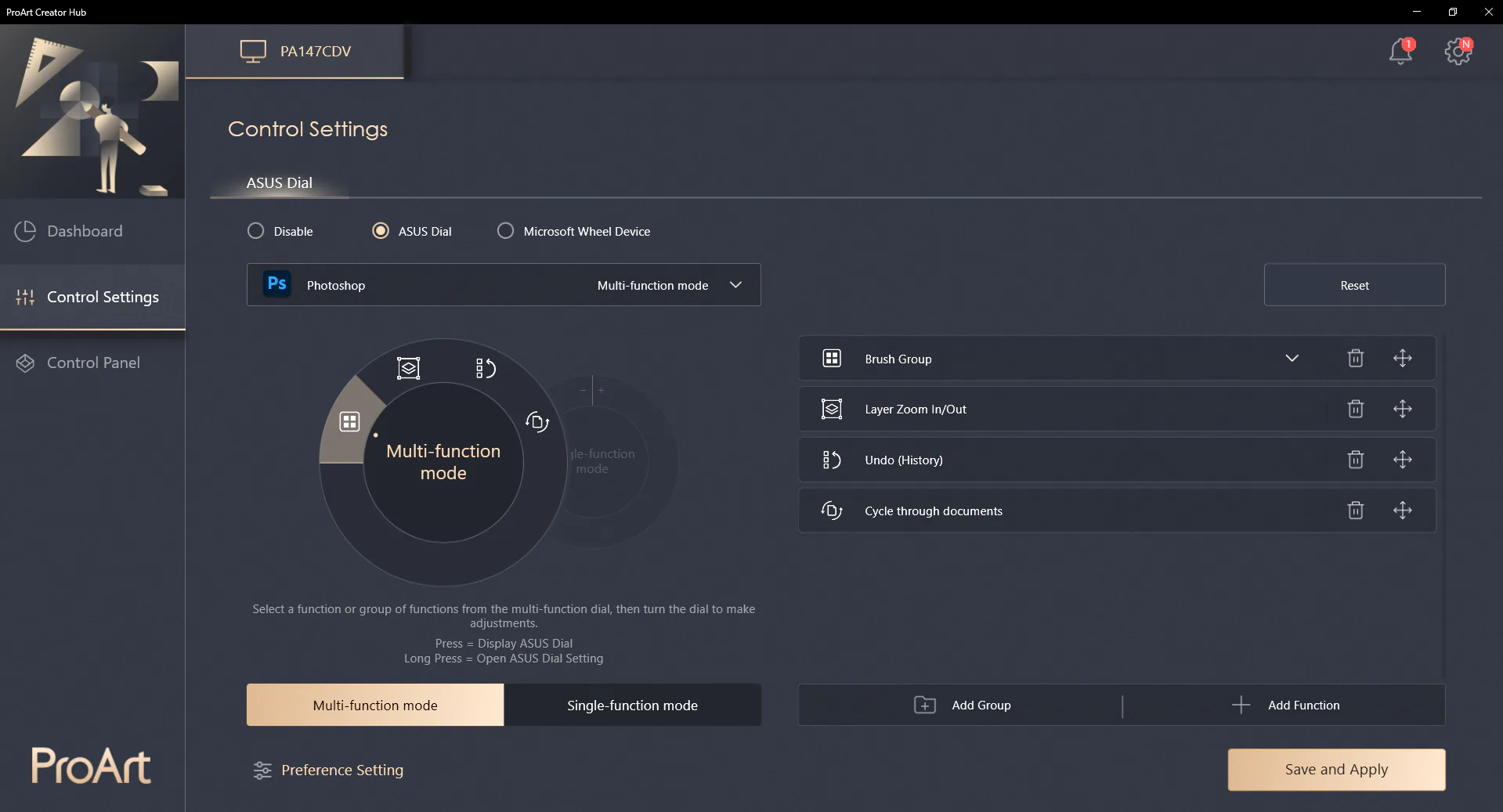Open the Control Panel page
The height and width of the screenshot is (812, 1503).
point(92,363)
